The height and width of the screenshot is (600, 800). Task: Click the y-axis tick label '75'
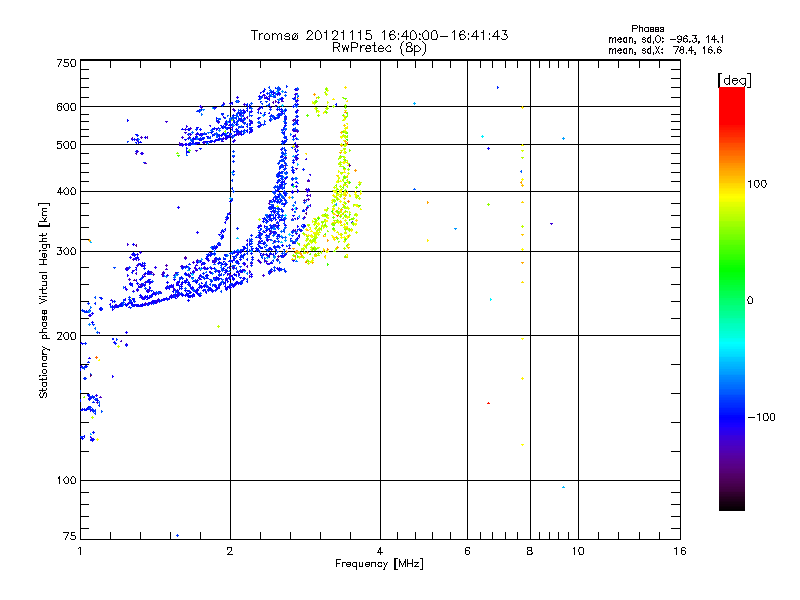tap(70, 536)
